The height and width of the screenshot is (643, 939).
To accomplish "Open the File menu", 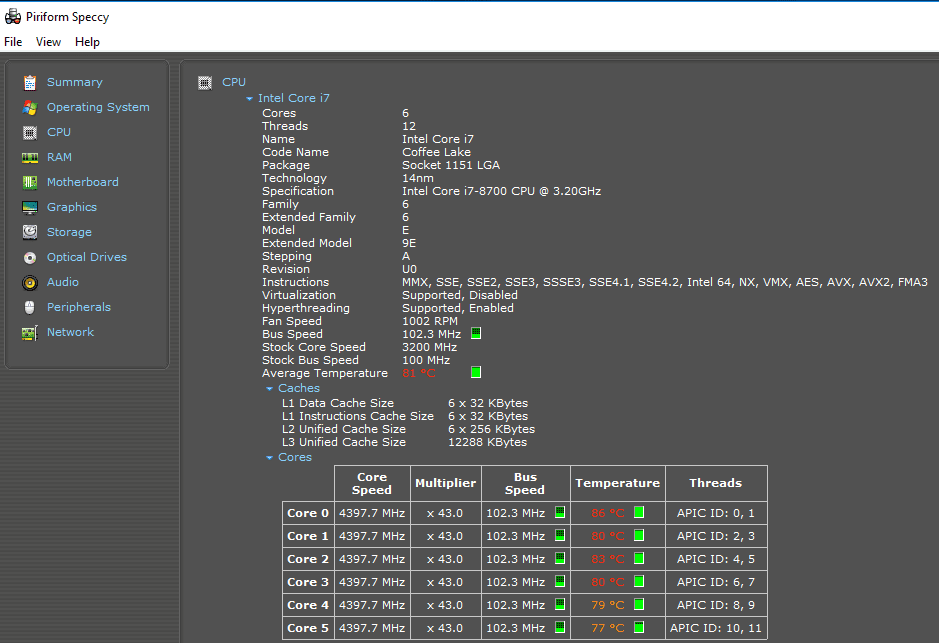I will pyautogui.click(x=13, y=42).
